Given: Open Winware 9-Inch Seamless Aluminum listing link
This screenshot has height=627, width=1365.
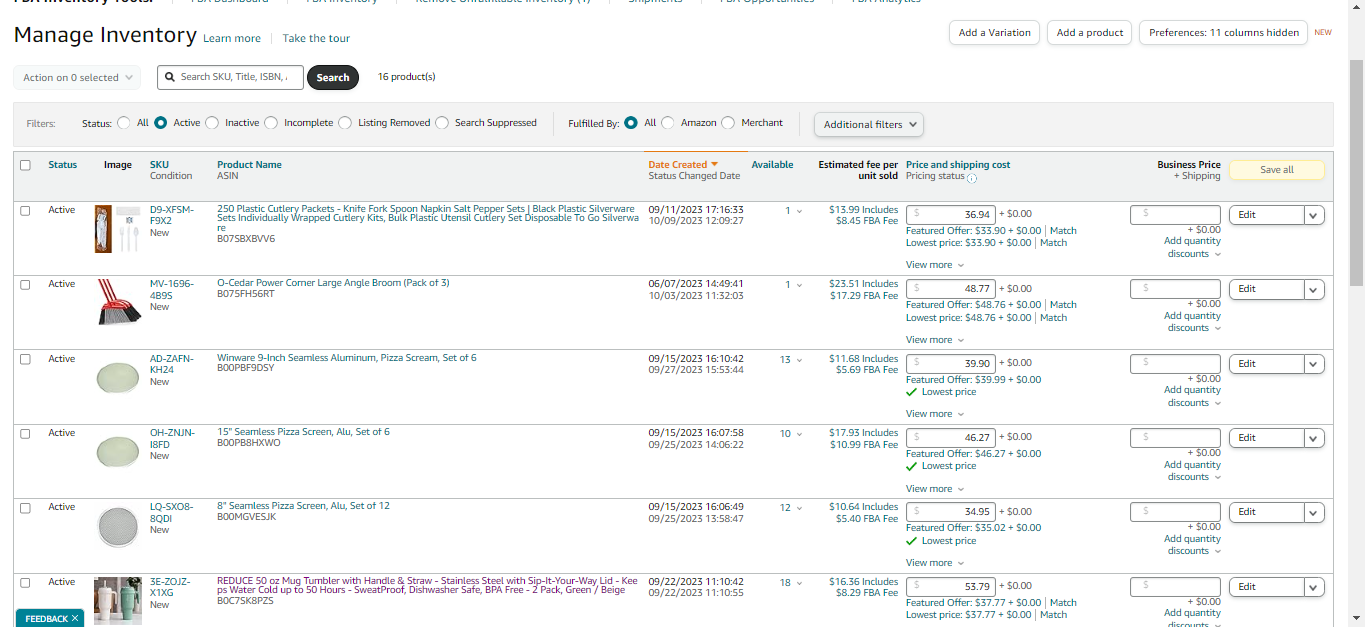Looking at the screenshot, I should coord(347,358).
